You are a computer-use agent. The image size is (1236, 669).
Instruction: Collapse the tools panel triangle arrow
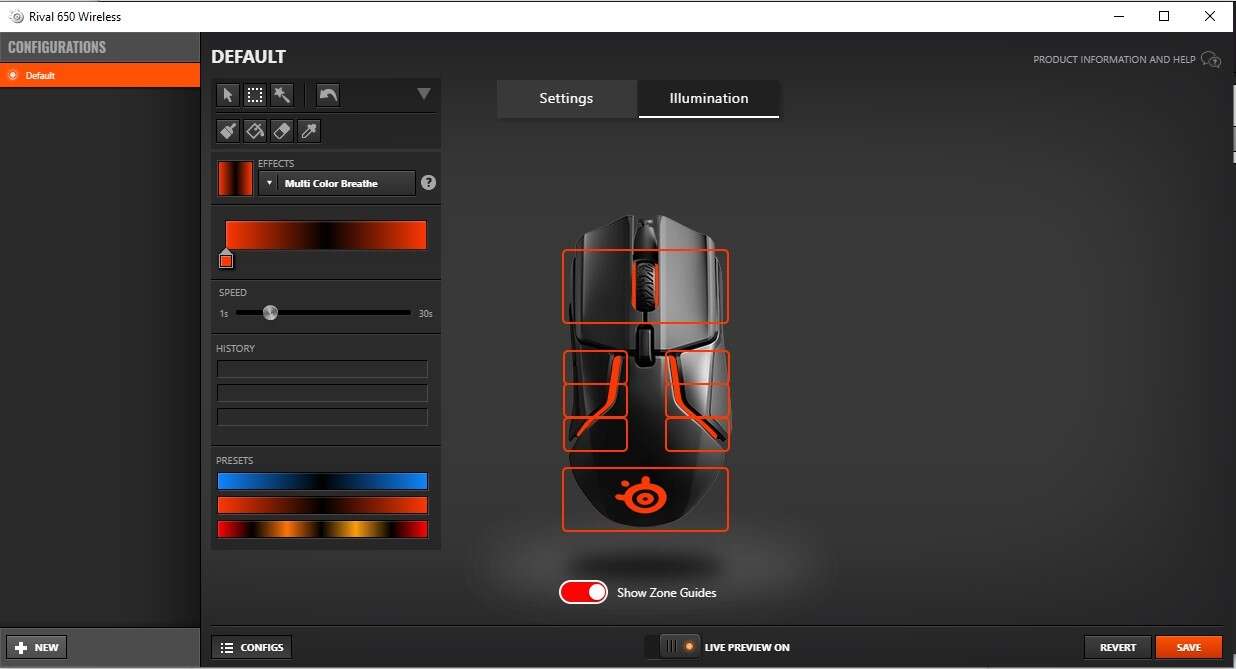click(424, 94)
